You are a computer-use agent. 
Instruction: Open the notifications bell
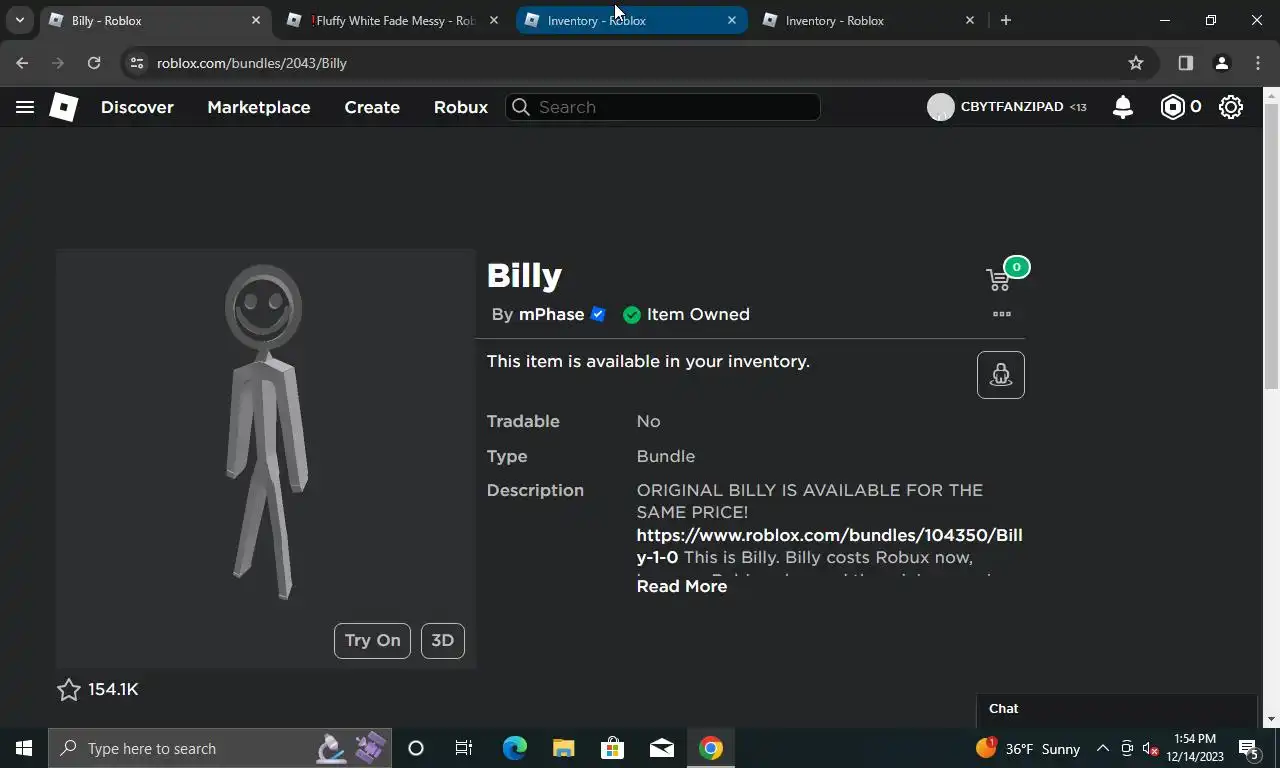point(1123,107)
